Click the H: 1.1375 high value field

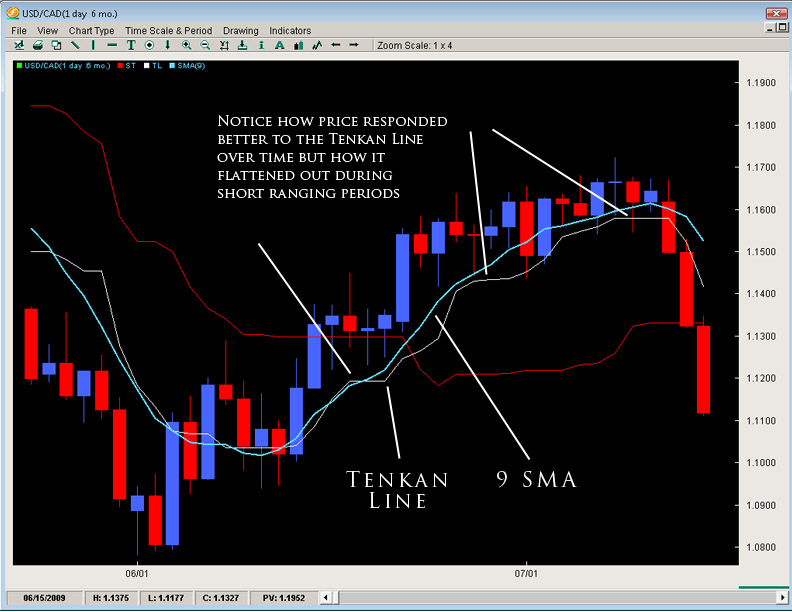tap(111, 598)
